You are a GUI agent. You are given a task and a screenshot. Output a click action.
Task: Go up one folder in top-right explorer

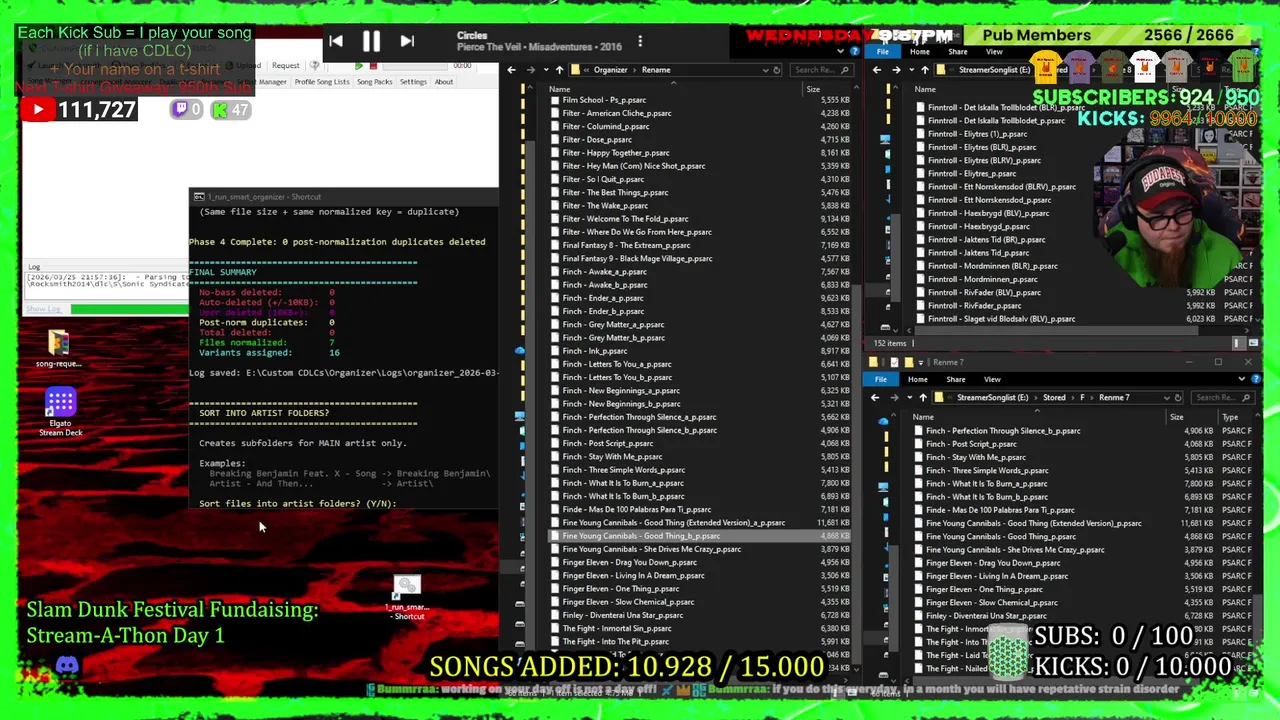coord(925,70)
